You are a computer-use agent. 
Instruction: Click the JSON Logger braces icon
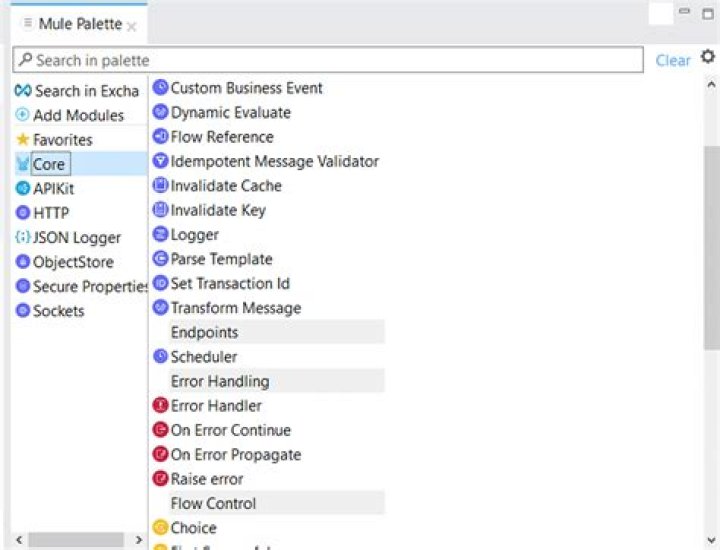coord(22,237)
